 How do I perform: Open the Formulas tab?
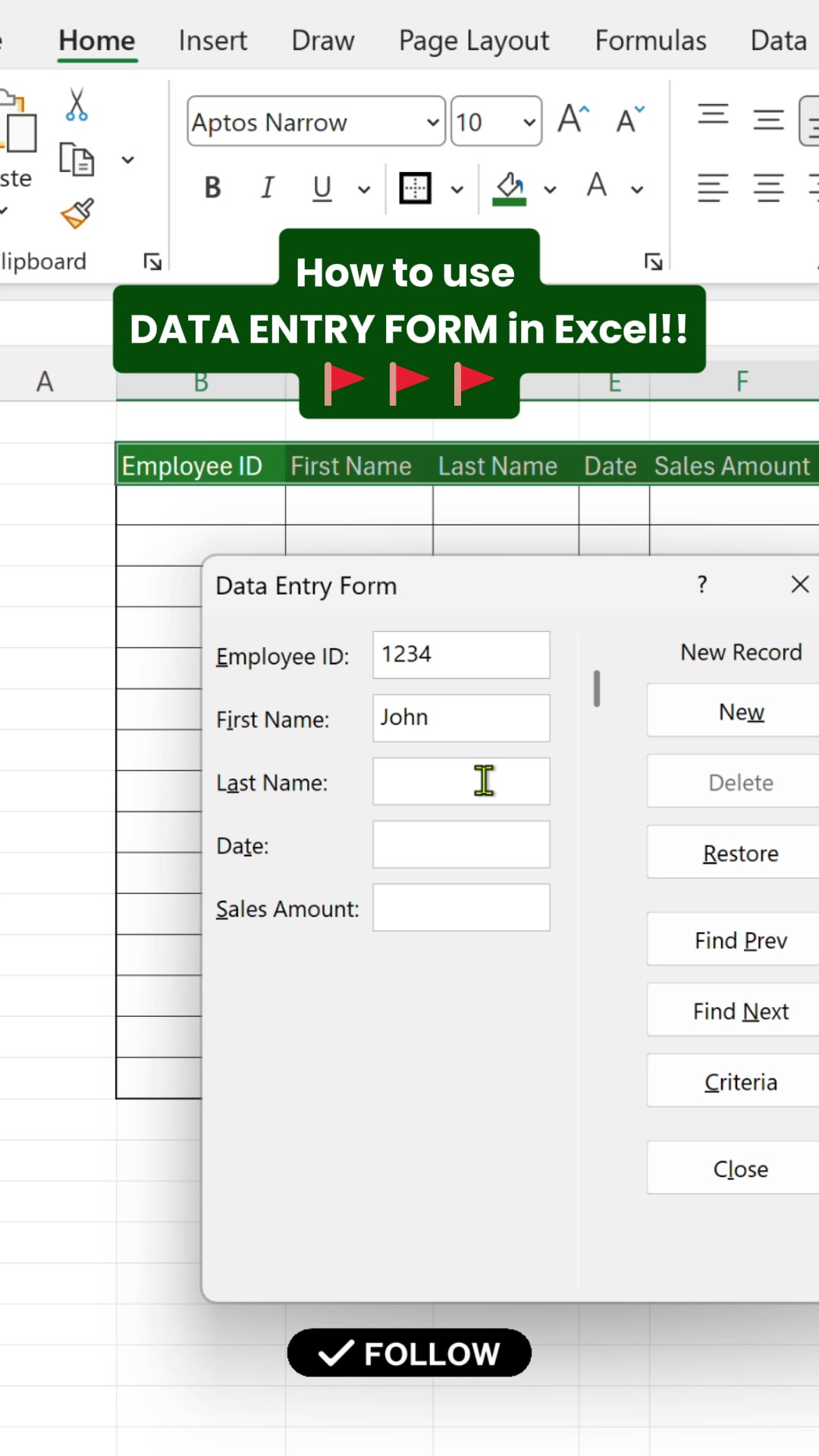651,41
